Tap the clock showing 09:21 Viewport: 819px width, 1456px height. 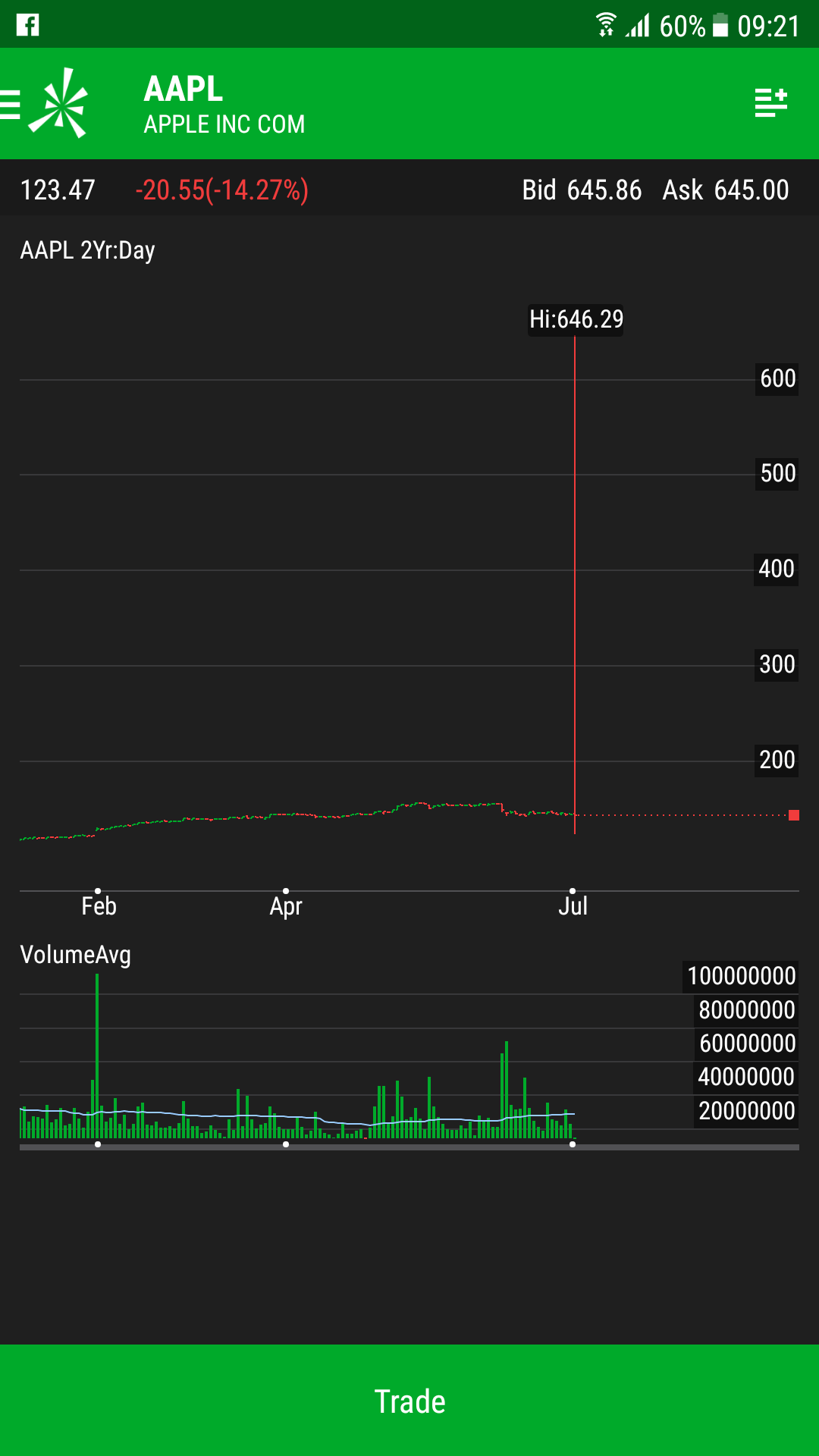coord(768,27)
